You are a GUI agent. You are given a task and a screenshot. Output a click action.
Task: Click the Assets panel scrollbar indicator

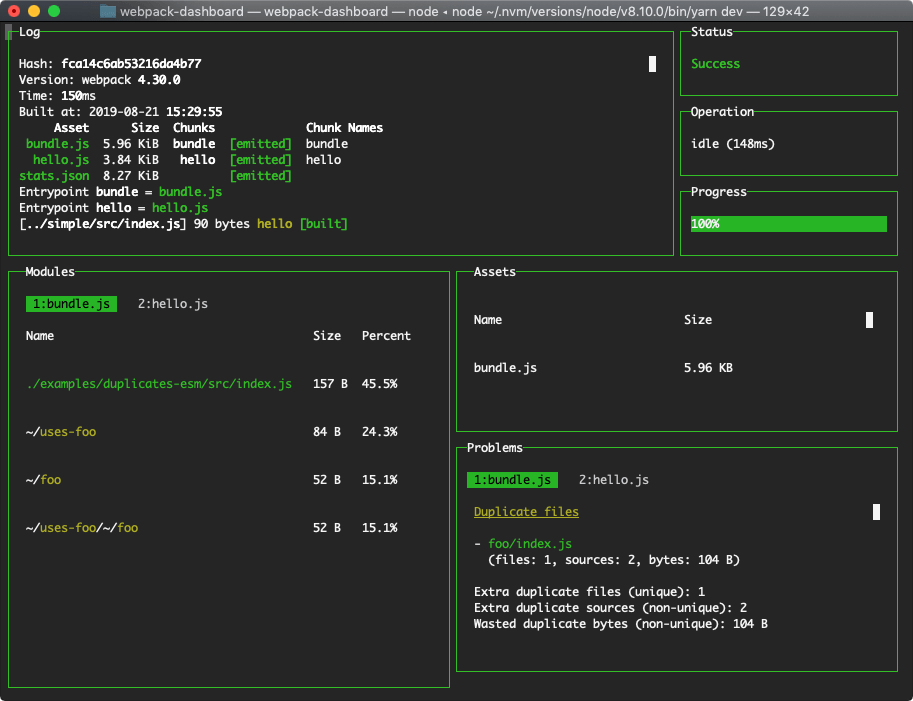click(x=869, y=319)
